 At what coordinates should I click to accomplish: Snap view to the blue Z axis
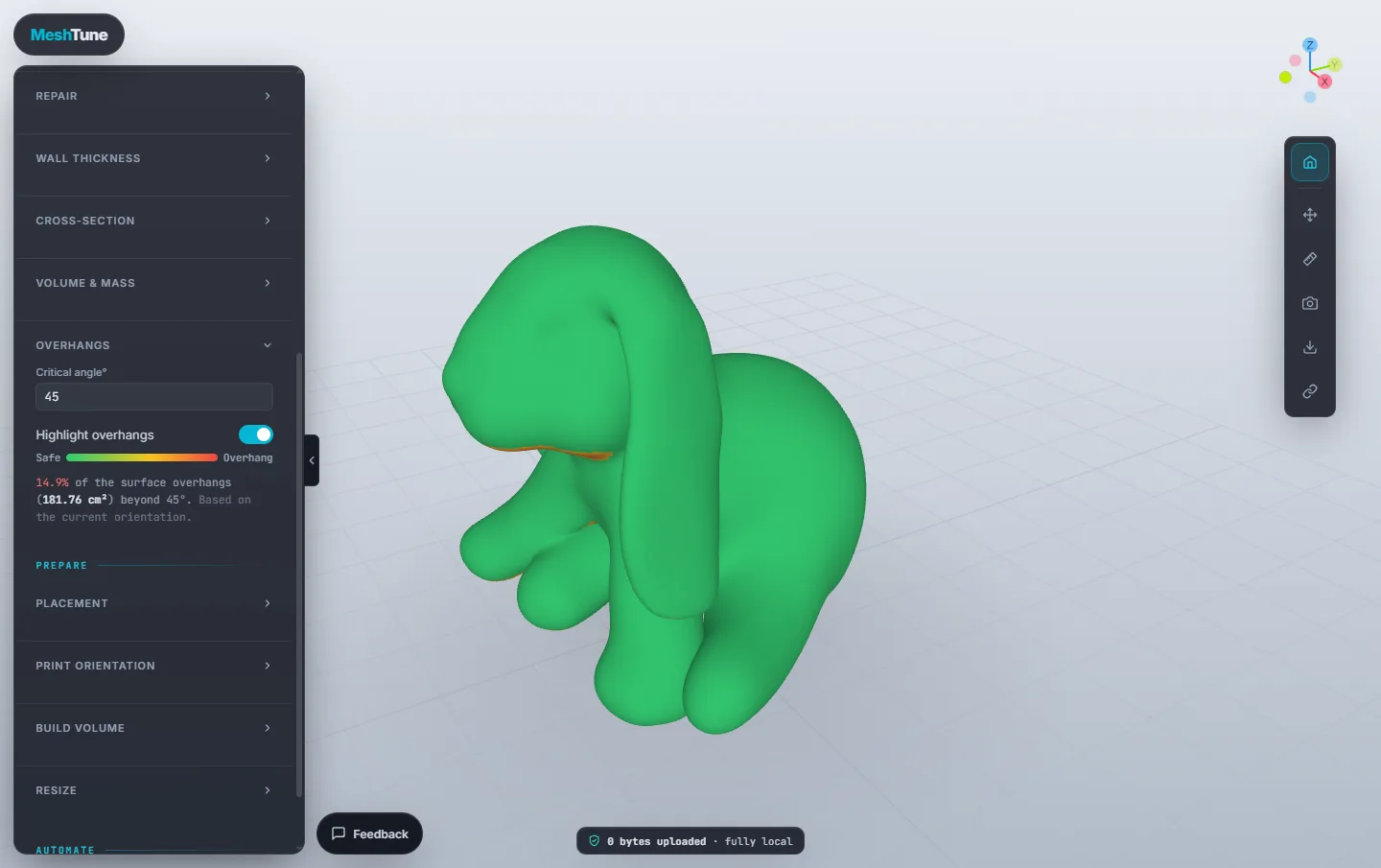1310,45
